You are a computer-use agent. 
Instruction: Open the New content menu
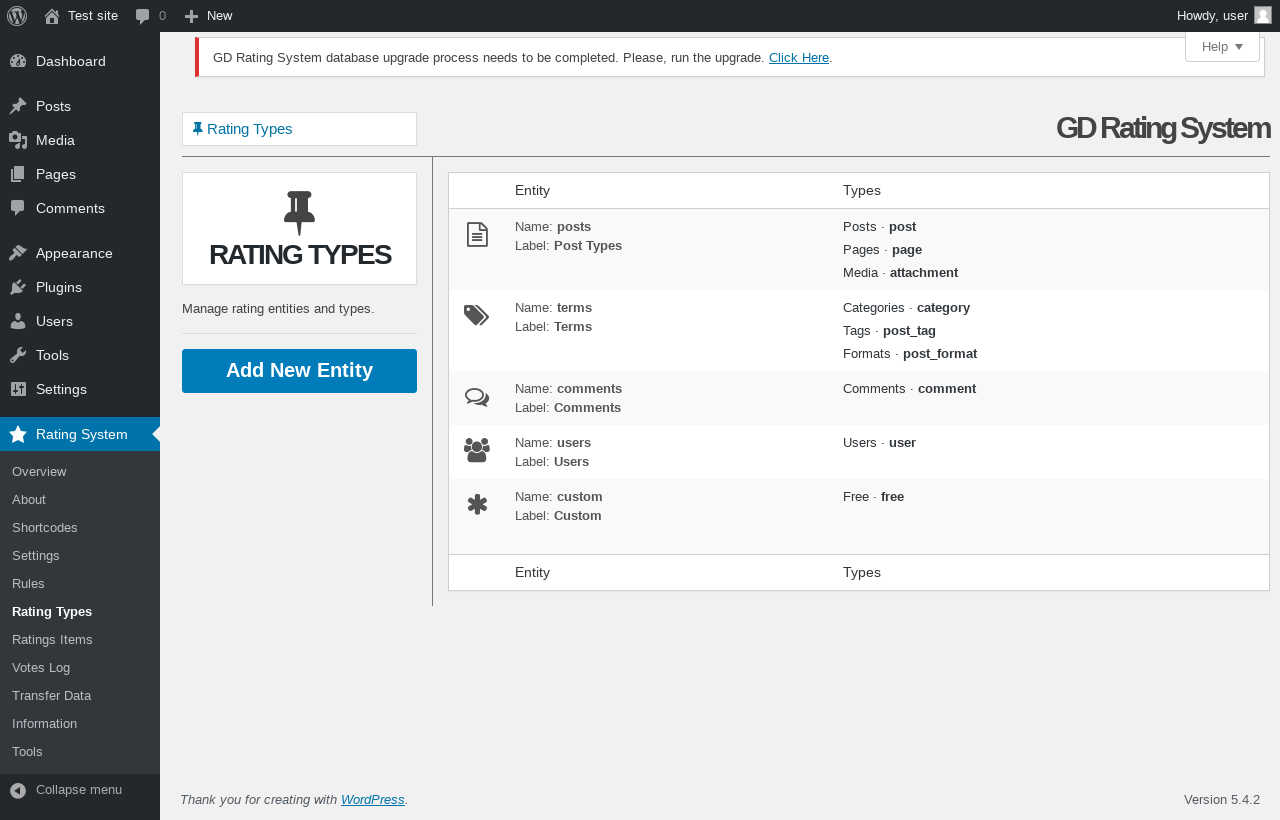209,16
